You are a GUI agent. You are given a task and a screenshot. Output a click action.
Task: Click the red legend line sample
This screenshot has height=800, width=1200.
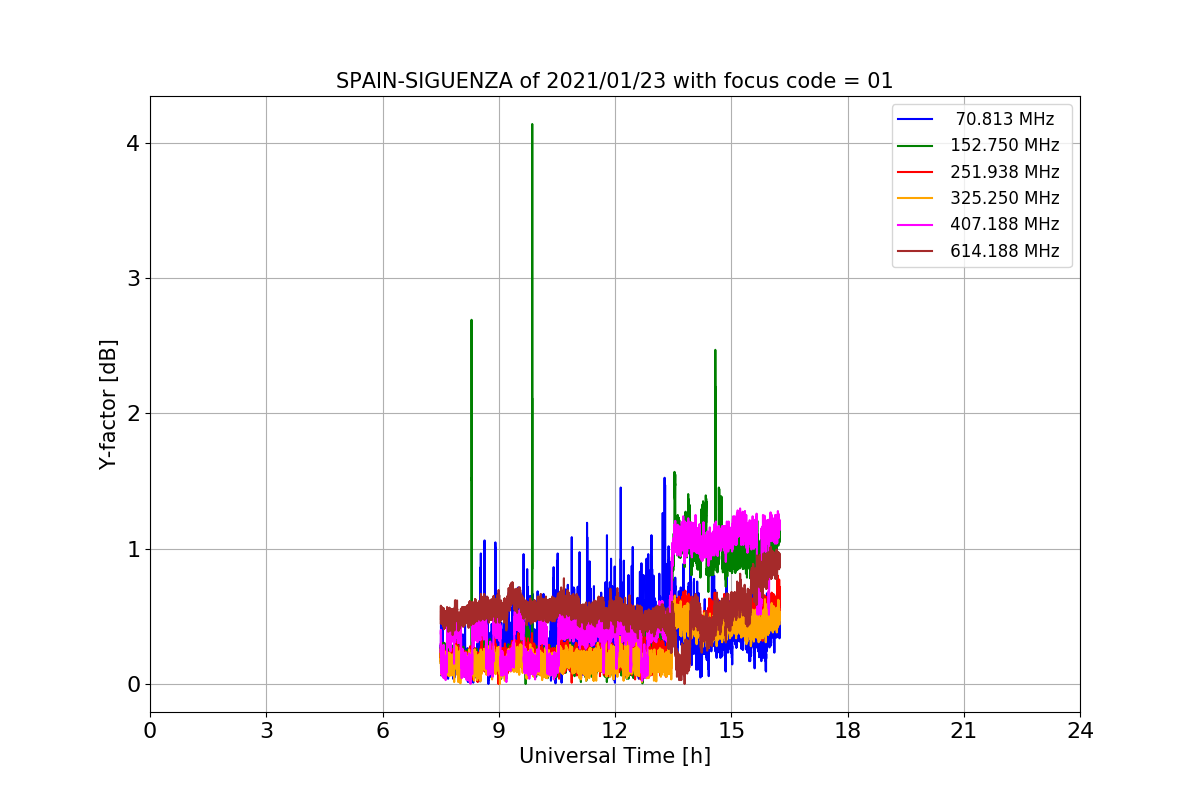click(915, 172)
